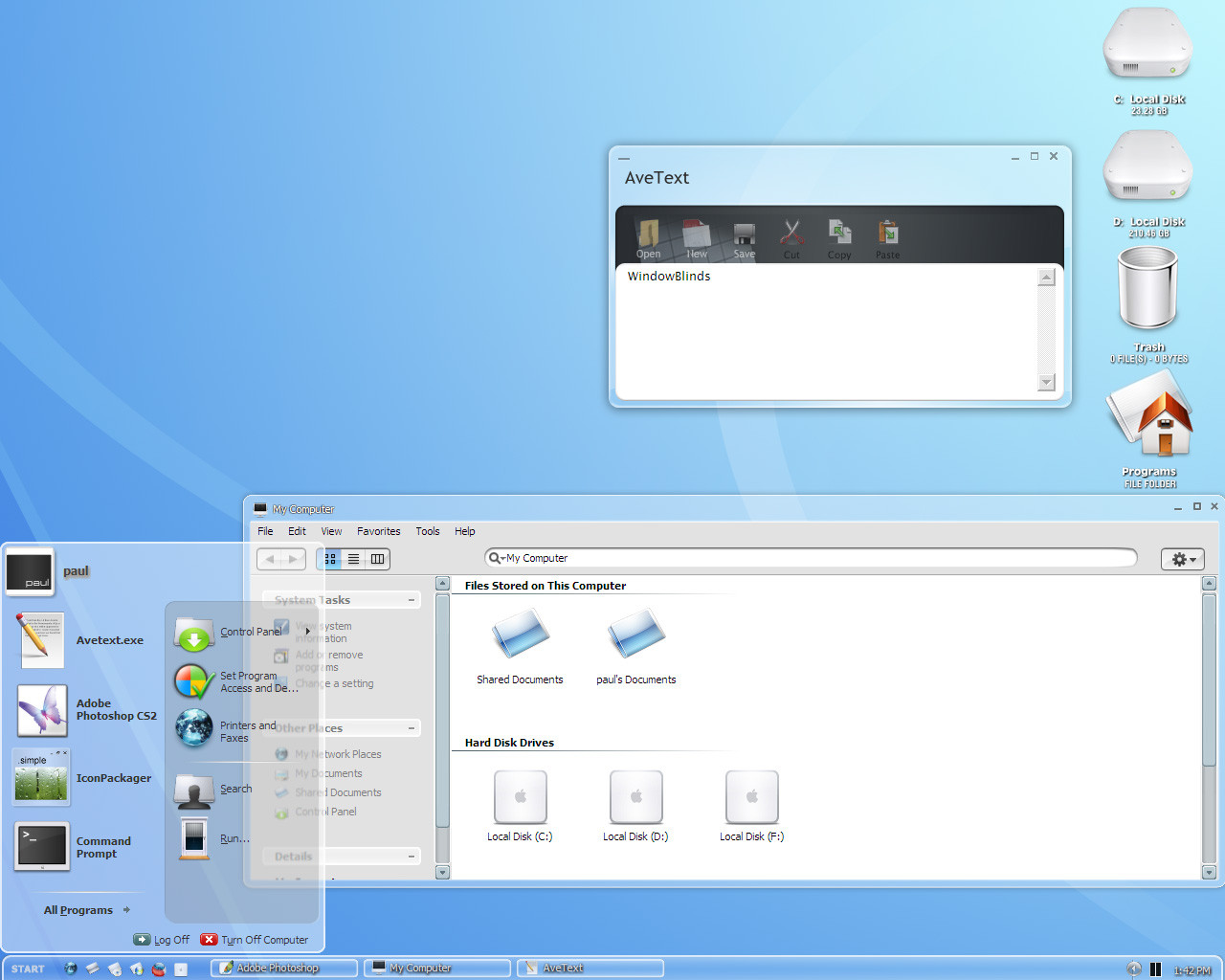Click the START button on the taskbar
The width and height of the screenshot is (1225, 980).
click(28, 969)
